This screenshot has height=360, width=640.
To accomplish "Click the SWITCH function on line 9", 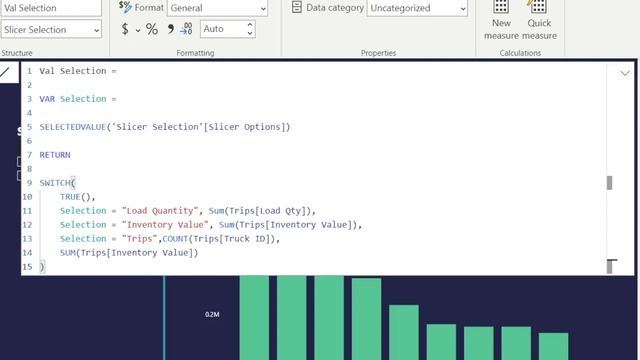I will pyautogui.click(x=55, y=183).
